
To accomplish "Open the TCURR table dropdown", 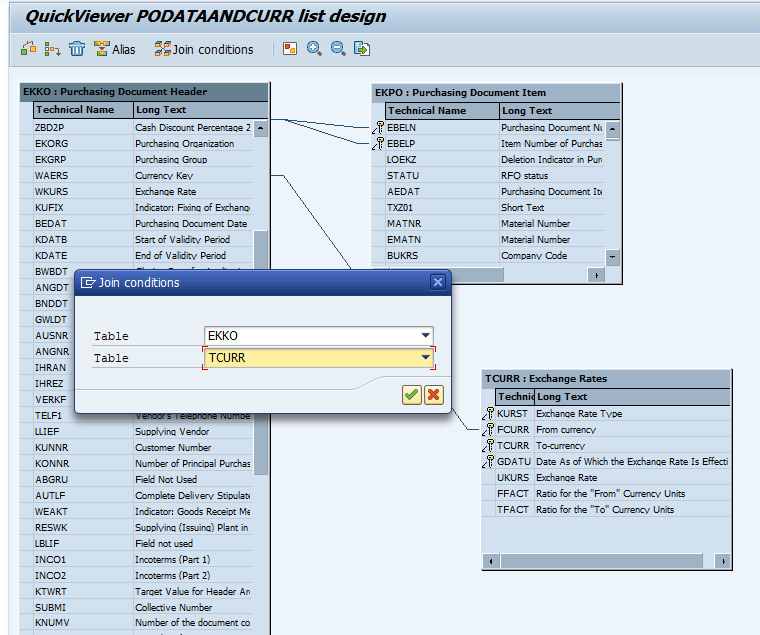I will (x=426, y=358).
